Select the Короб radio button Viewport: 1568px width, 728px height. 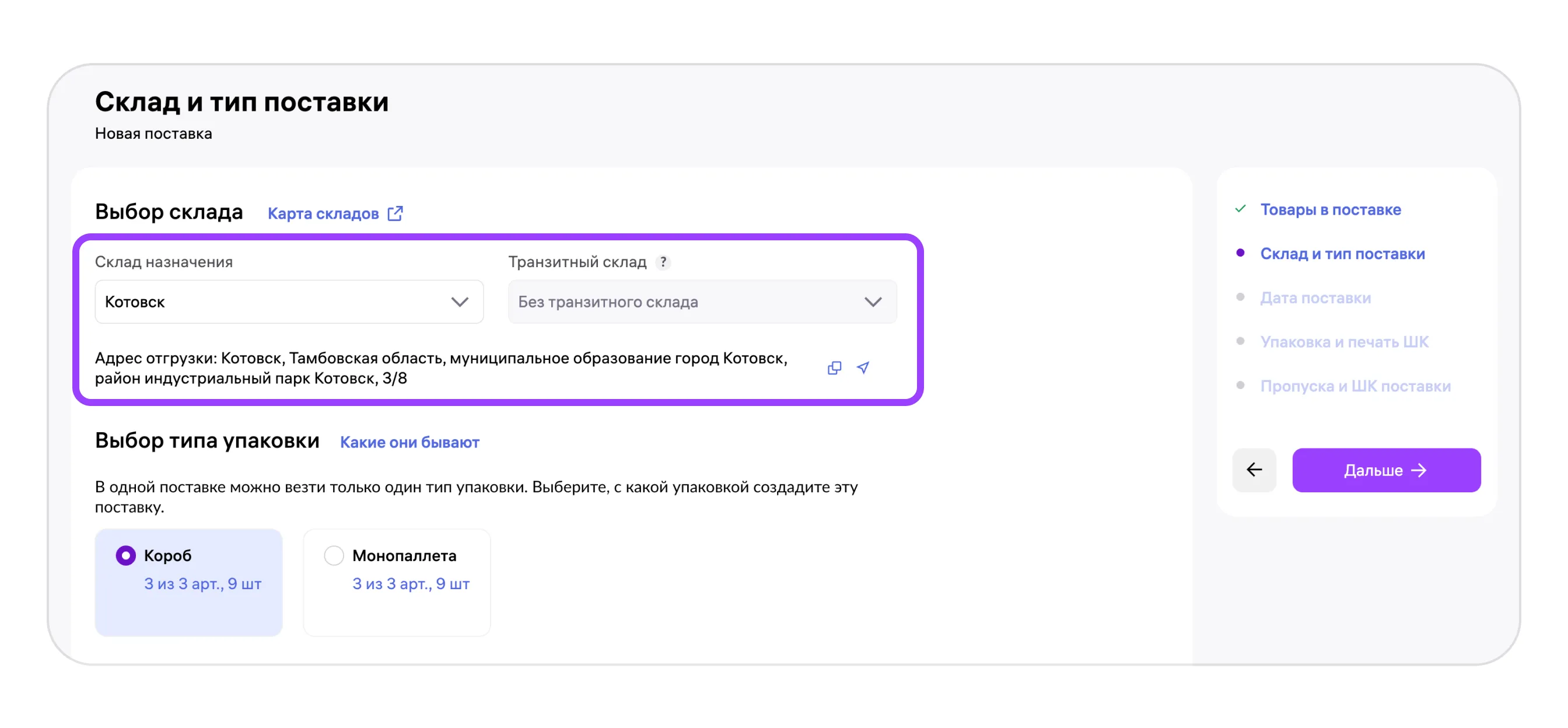[125, 555]
